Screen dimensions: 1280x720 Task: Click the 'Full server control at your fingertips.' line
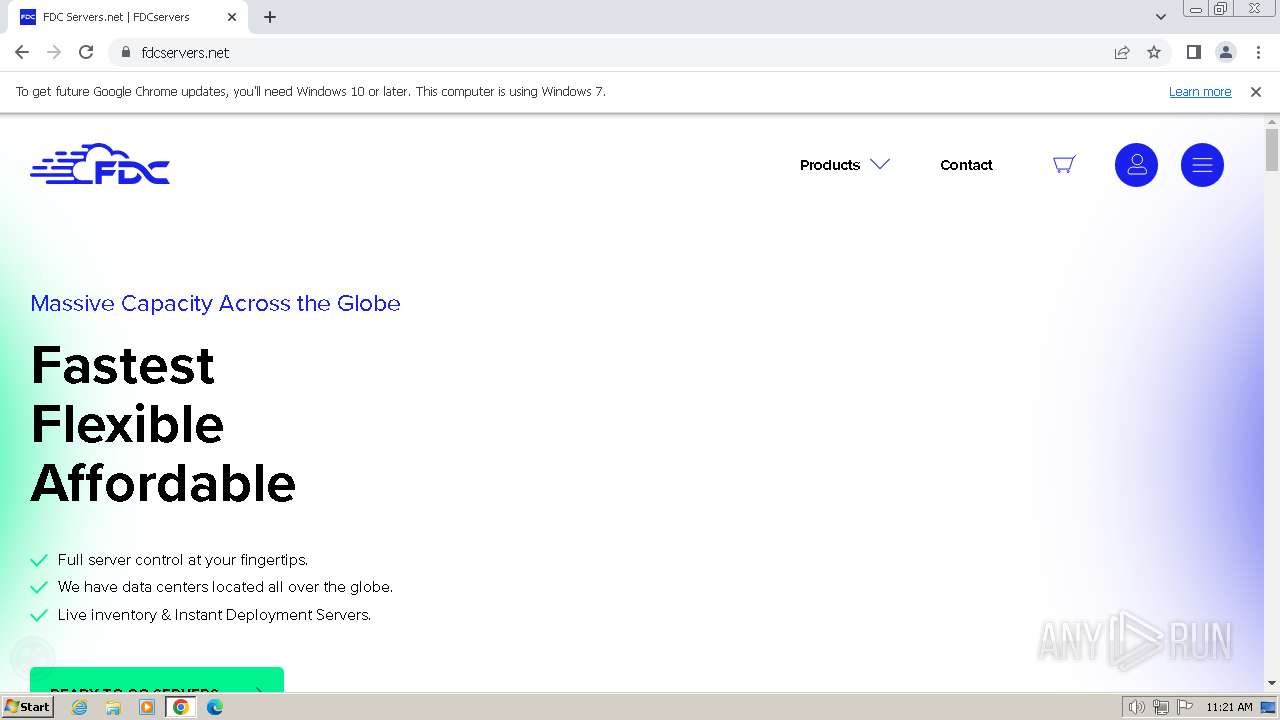coord(183,560)
